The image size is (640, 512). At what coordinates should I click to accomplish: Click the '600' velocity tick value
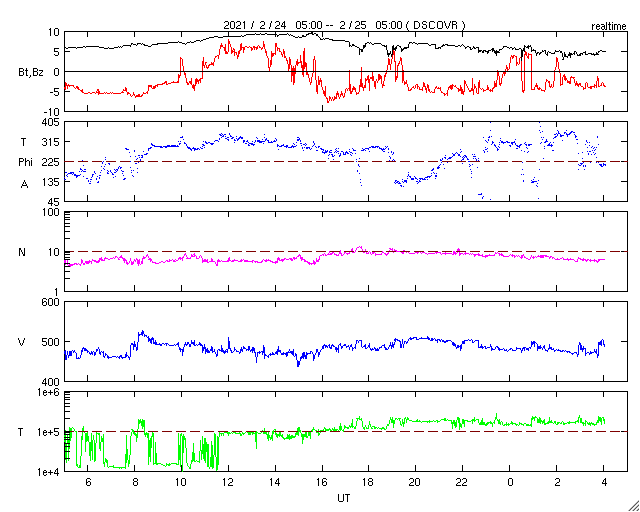pos(51,302)
